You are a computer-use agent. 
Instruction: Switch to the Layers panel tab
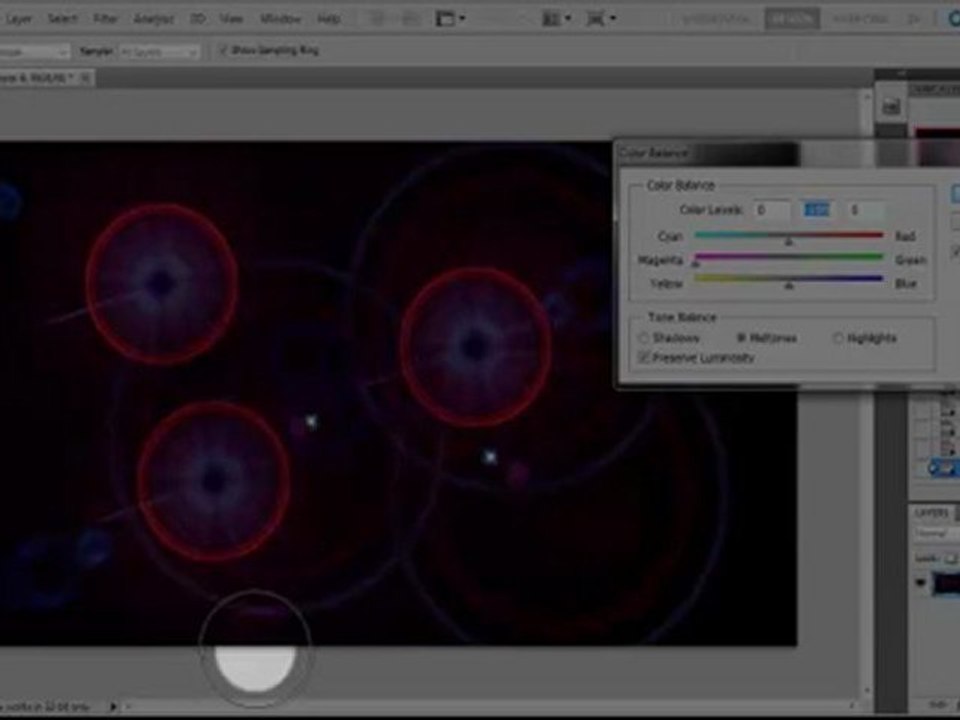[932, 513]
